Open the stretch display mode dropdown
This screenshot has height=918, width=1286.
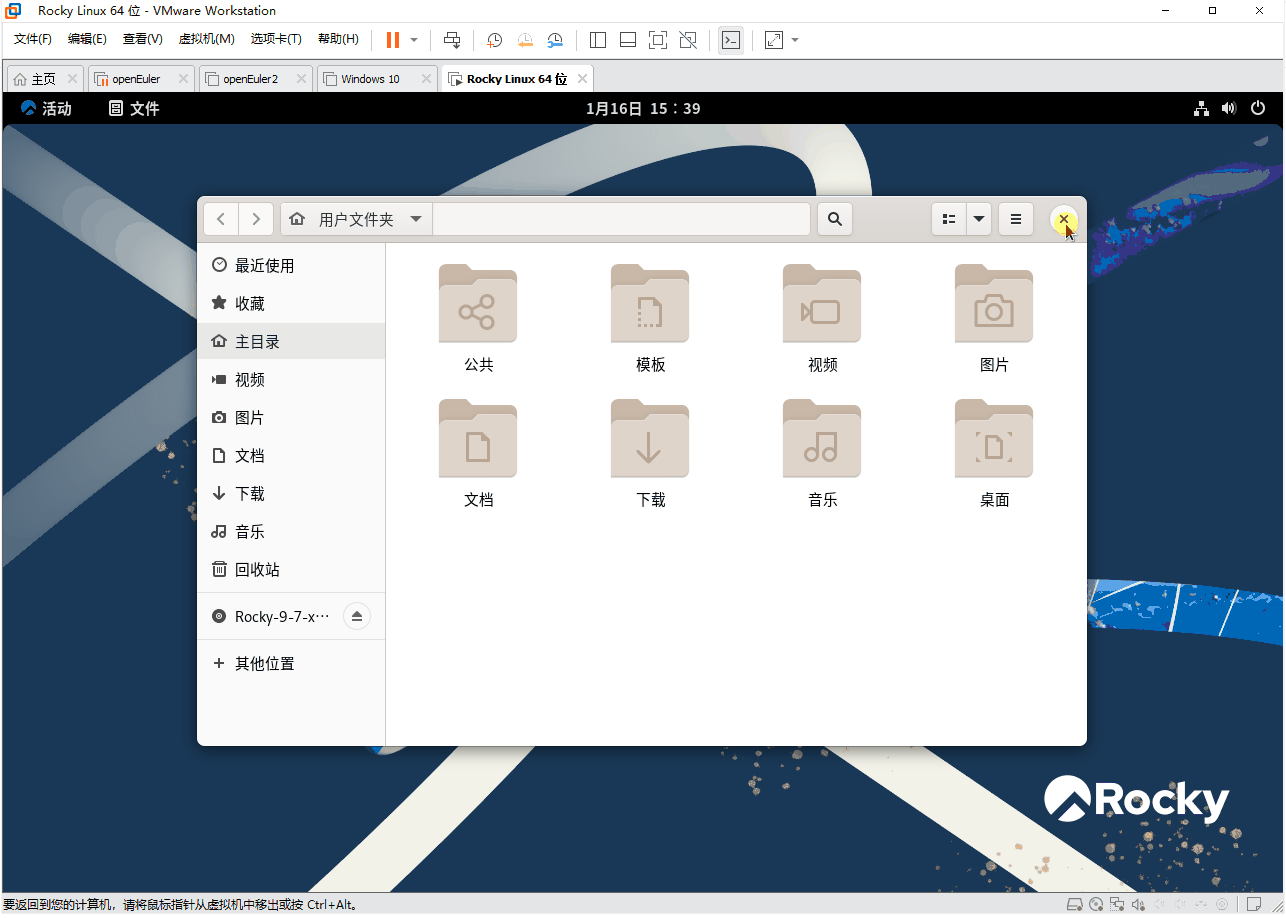(x=795, y=40)
